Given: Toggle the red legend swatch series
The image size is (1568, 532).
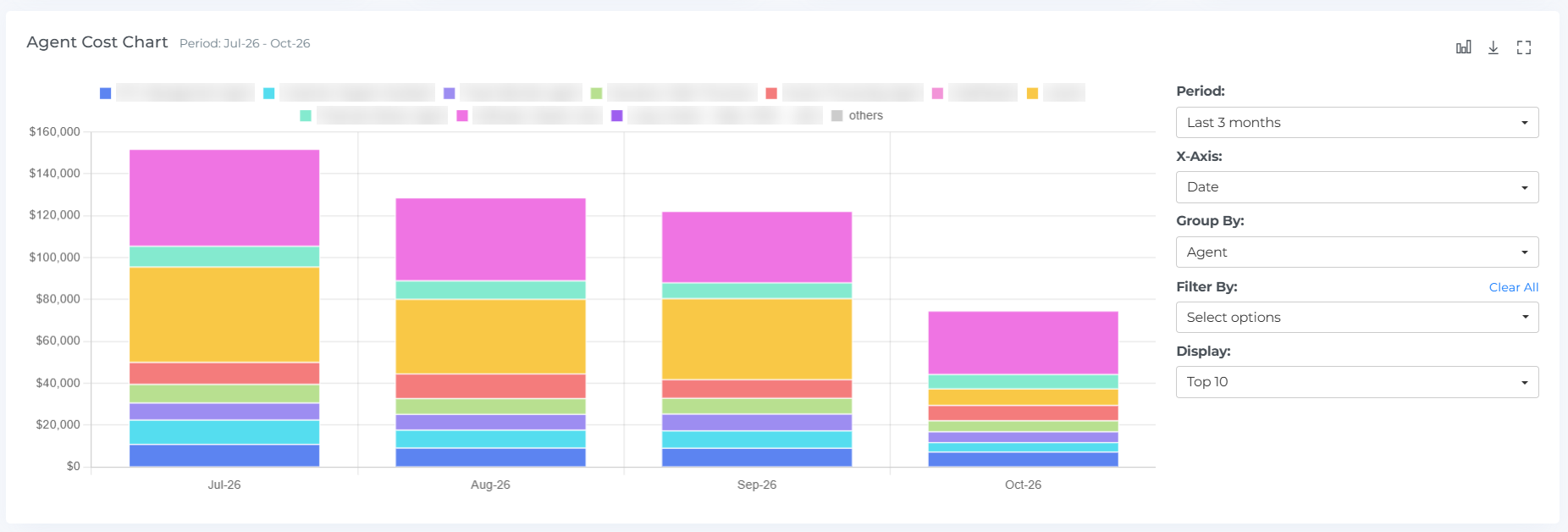Looking at the screenshot, I should pyautogui.click(x=771, y=93).
